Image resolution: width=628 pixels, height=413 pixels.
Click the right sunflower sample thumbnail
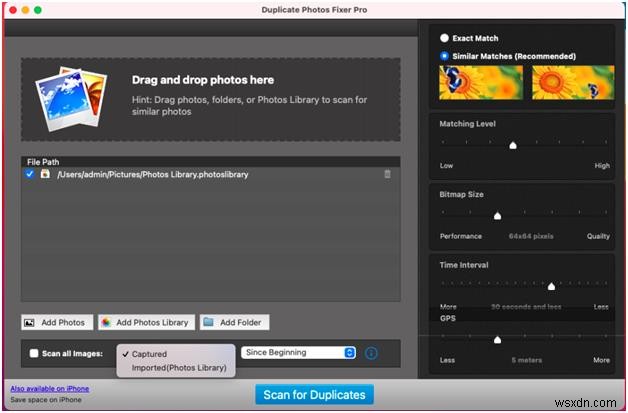(x=573, y=83)
